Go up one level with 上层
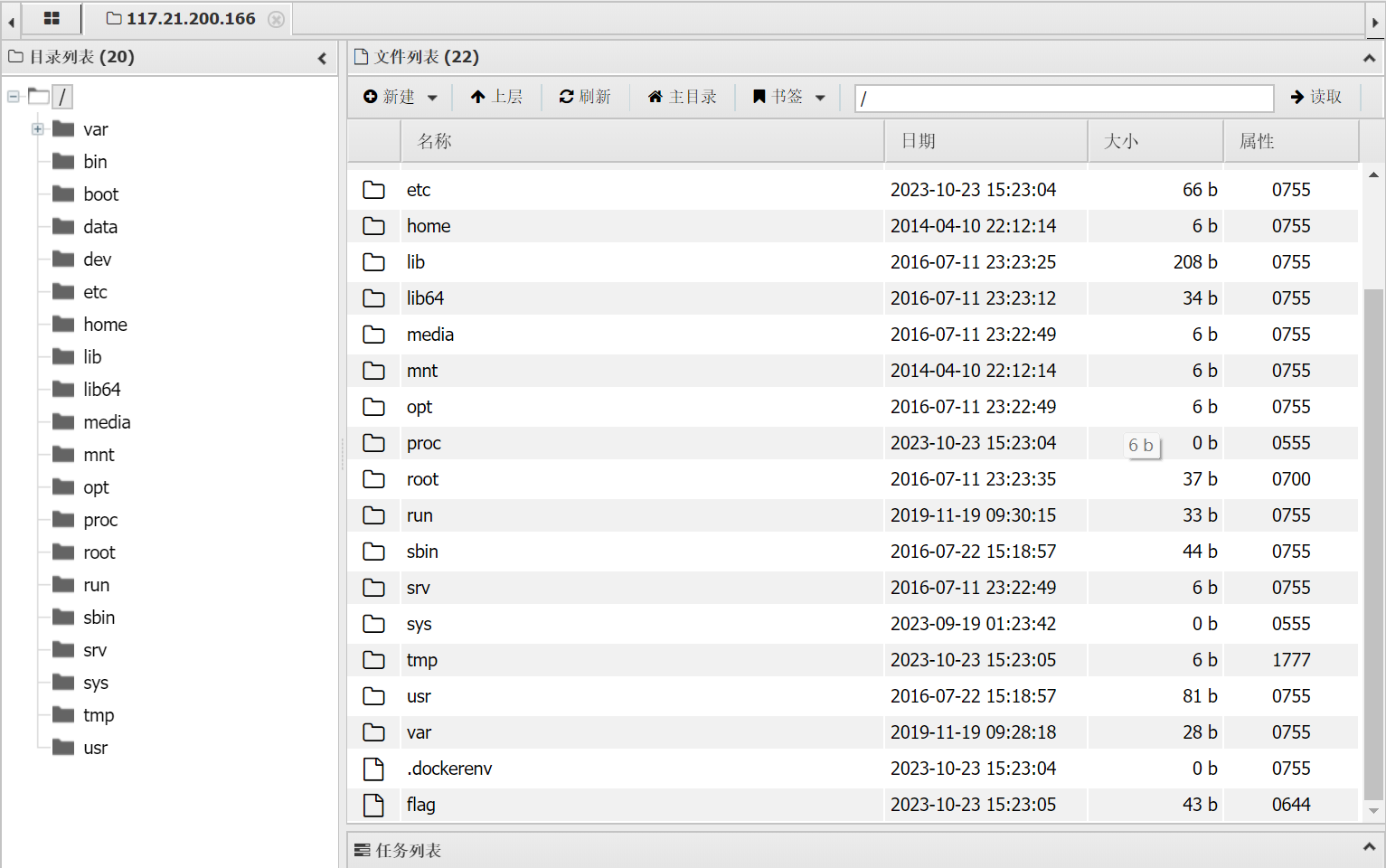 point(496,97)
